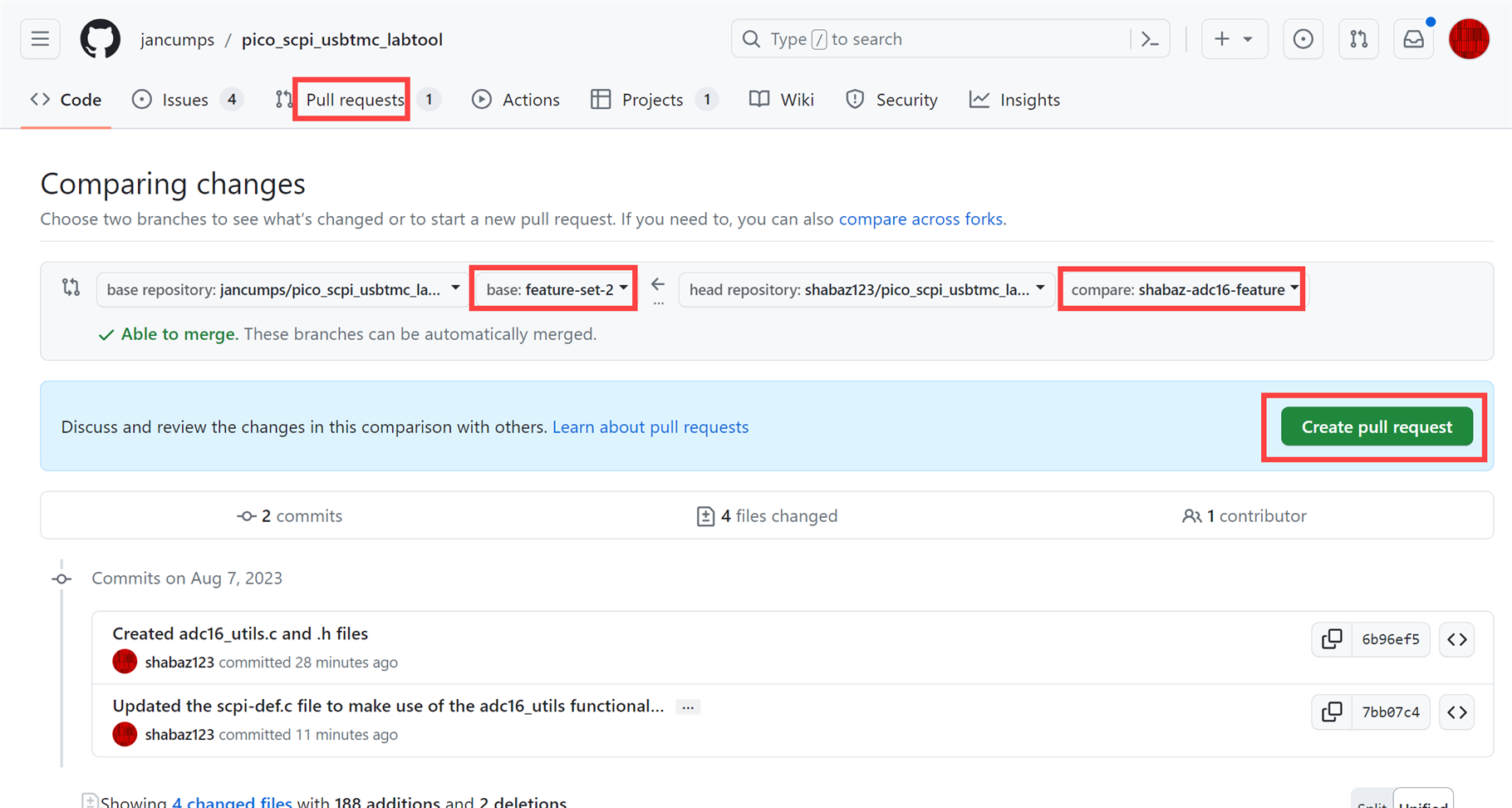
Task: Open 'Updated the scpi-def.c file' commit
Action: [x=388, y=706]
